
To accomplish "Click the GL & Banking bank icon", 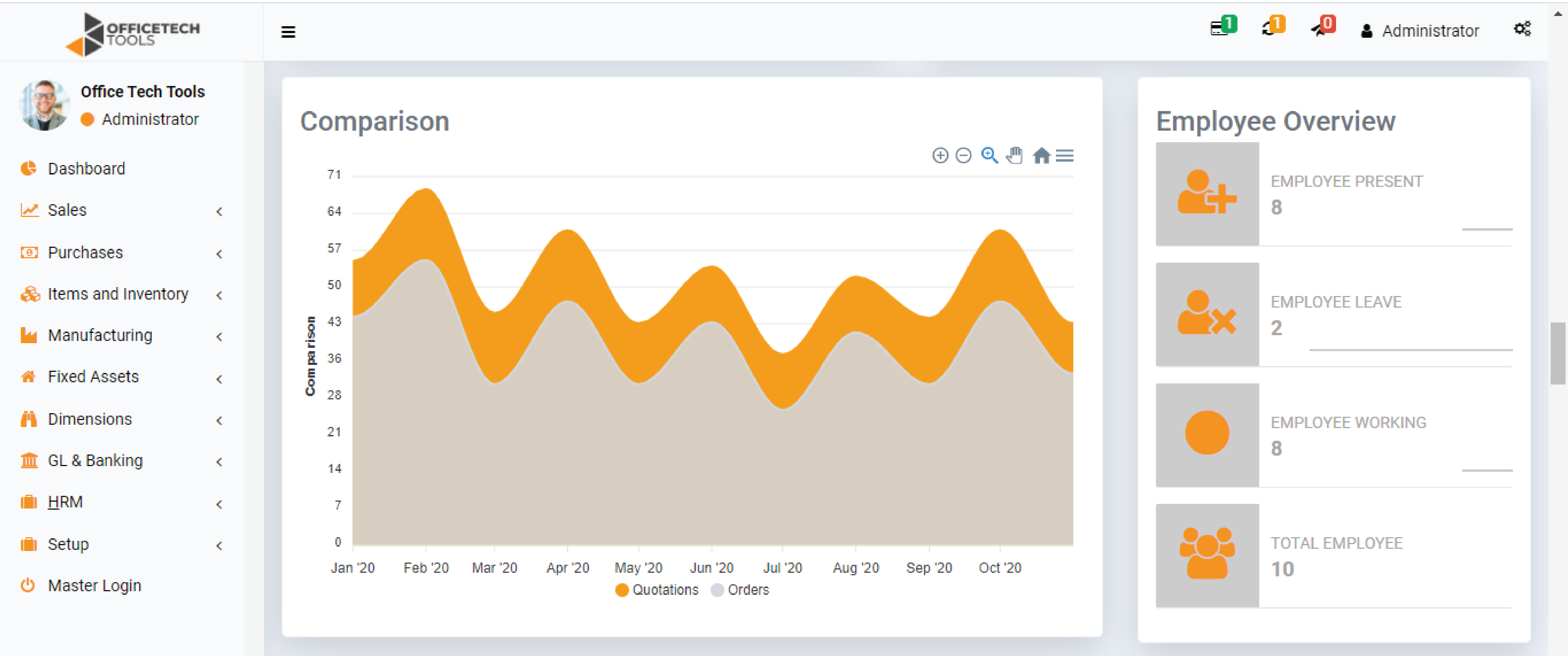I will 29,461.
